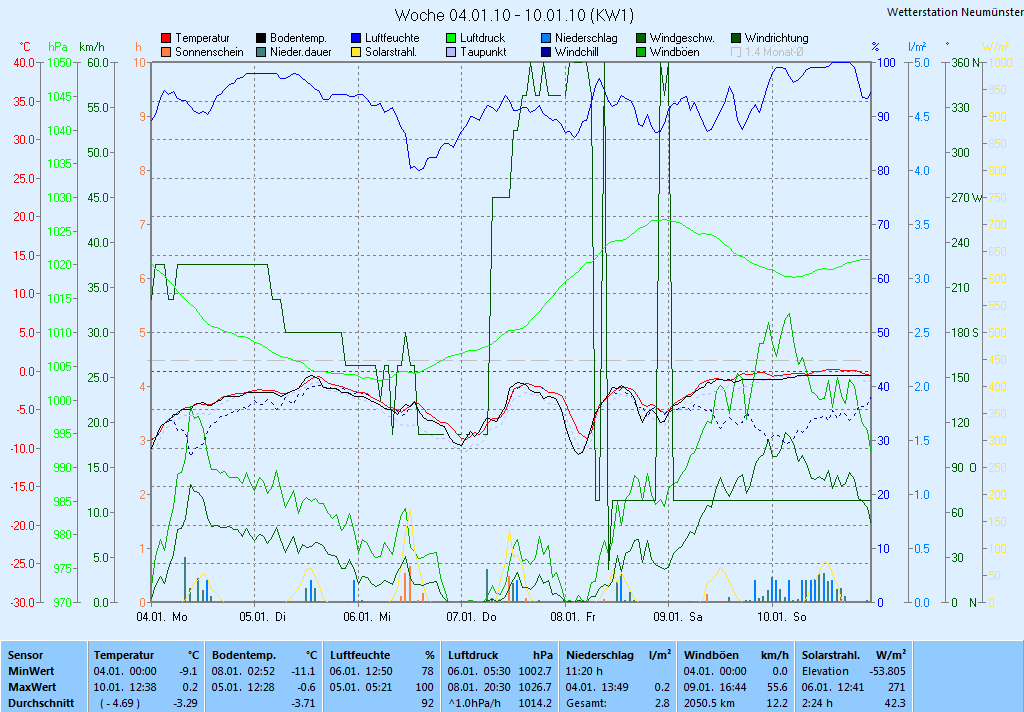Click the teal Nieder.dauer legend swatch

tap(261, 52)
